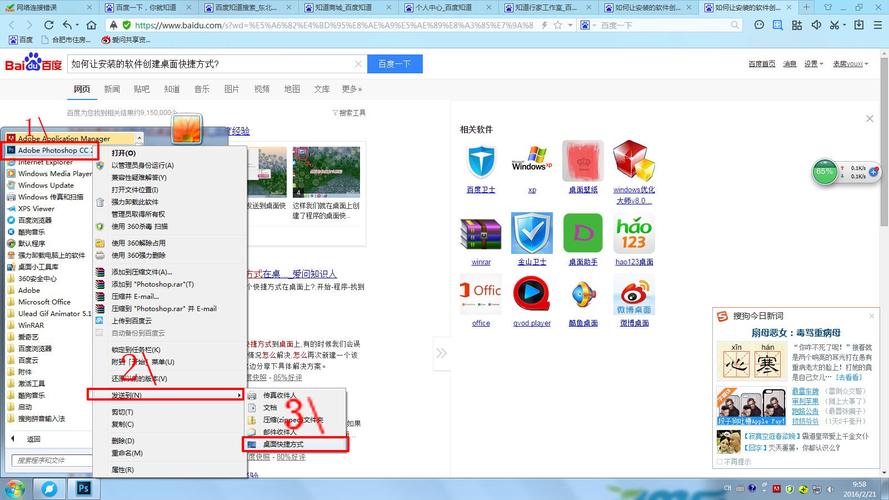This screenshot has height=500, width=889.
Task: Click the Baidu search input field
Action: coord(211,64)
